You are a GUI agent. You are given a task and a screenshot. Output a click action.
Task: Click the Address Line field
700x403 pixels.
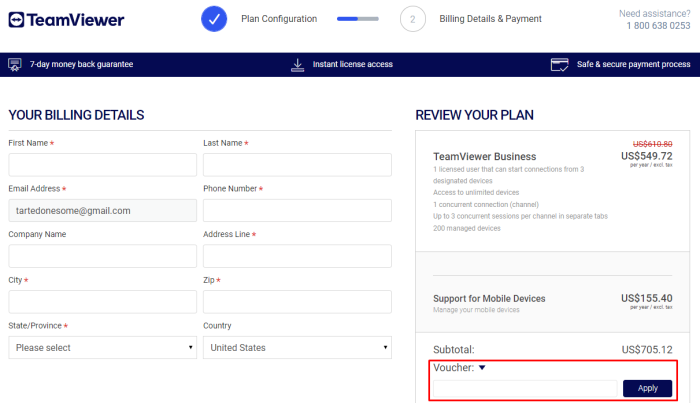(x=297, y=256)
